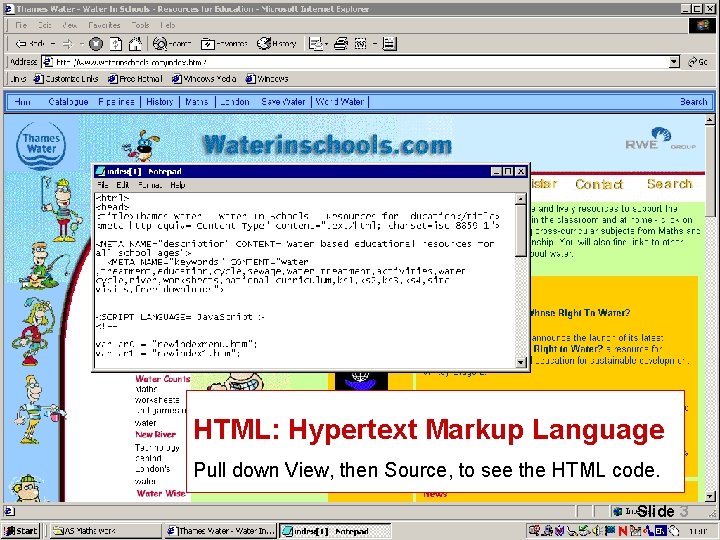Image resolution: width=720 pixels, height=540 pixels.
Task: Select Pipelines in the site navigation bar
Action: [117, 102]
